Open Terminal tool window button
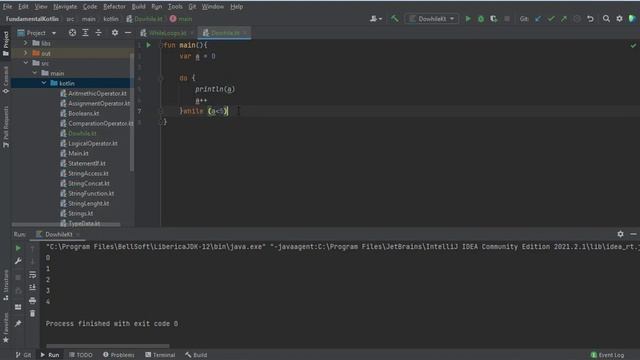 [160, 355]
